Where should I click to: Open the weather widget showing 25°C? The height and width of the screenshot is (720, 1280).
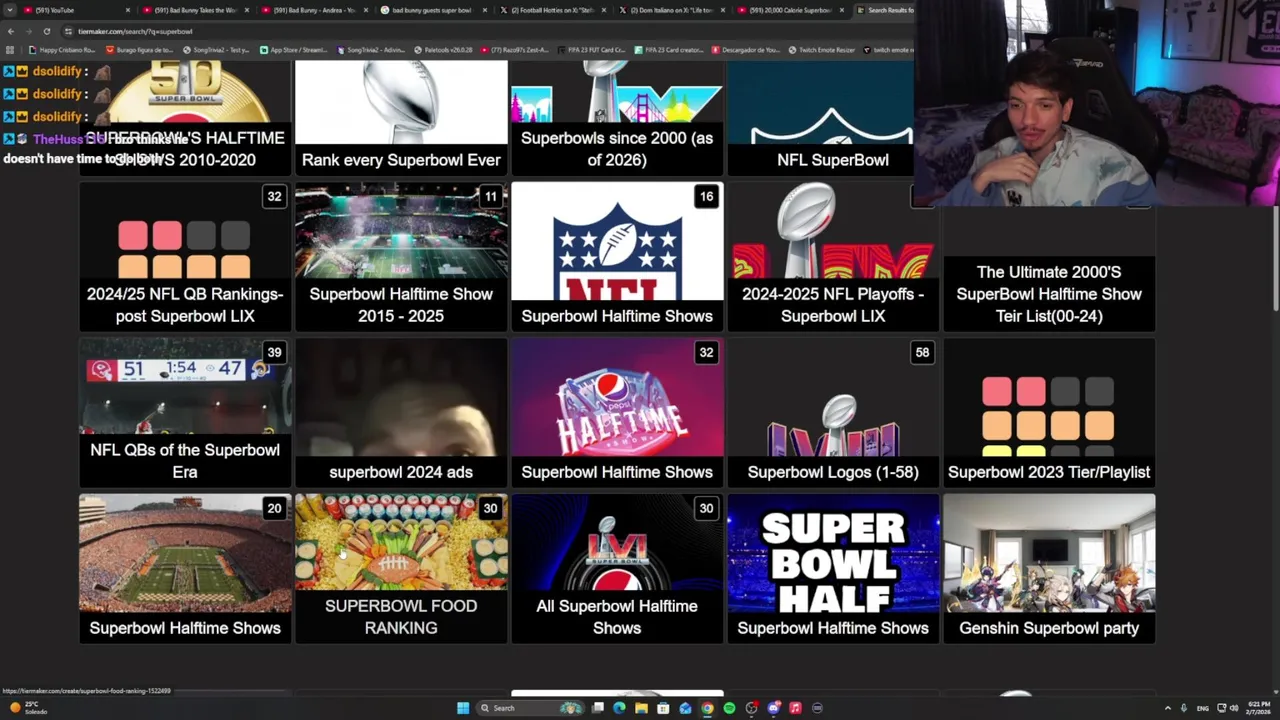[x=28, y=708]
